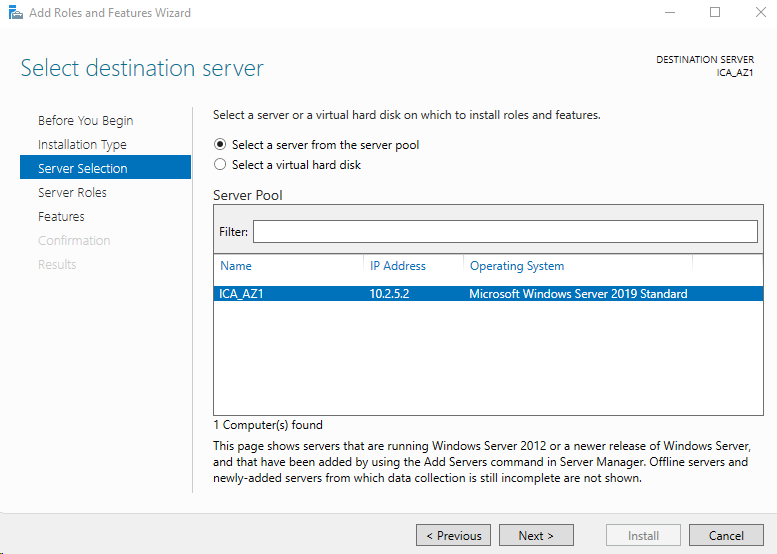Minimize the wizard window
Image resolution: width=777 pixels, height=554 pixels.
(x=670, y=12)
